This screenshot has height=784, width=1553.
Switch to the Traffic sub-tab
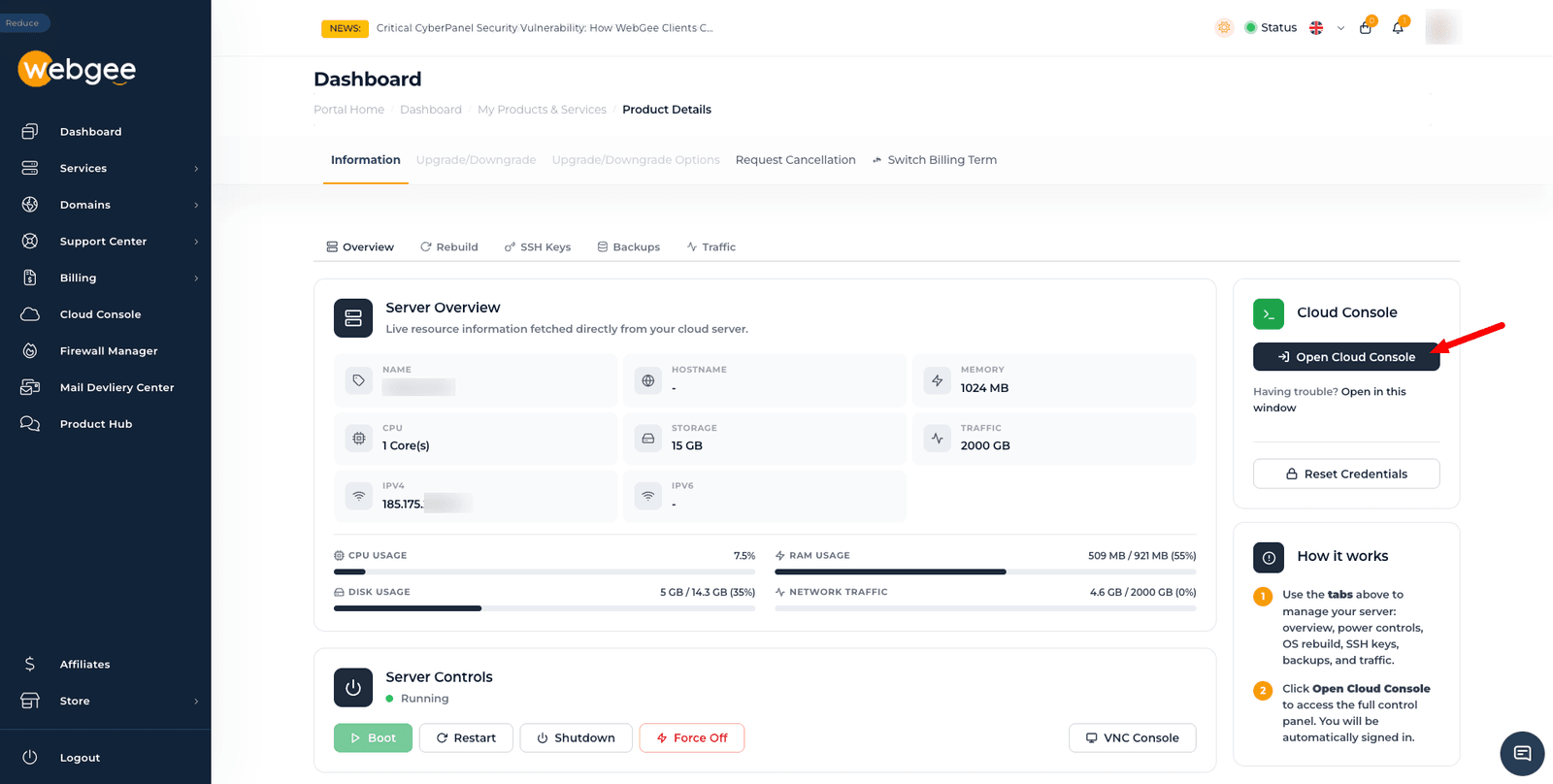point(710,246)
